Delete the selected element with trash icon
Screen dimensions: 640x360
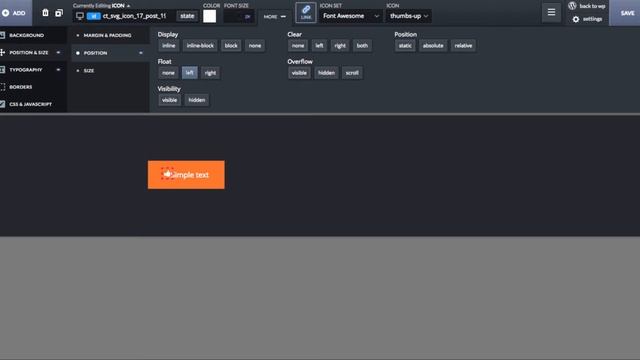coord(45,13)
